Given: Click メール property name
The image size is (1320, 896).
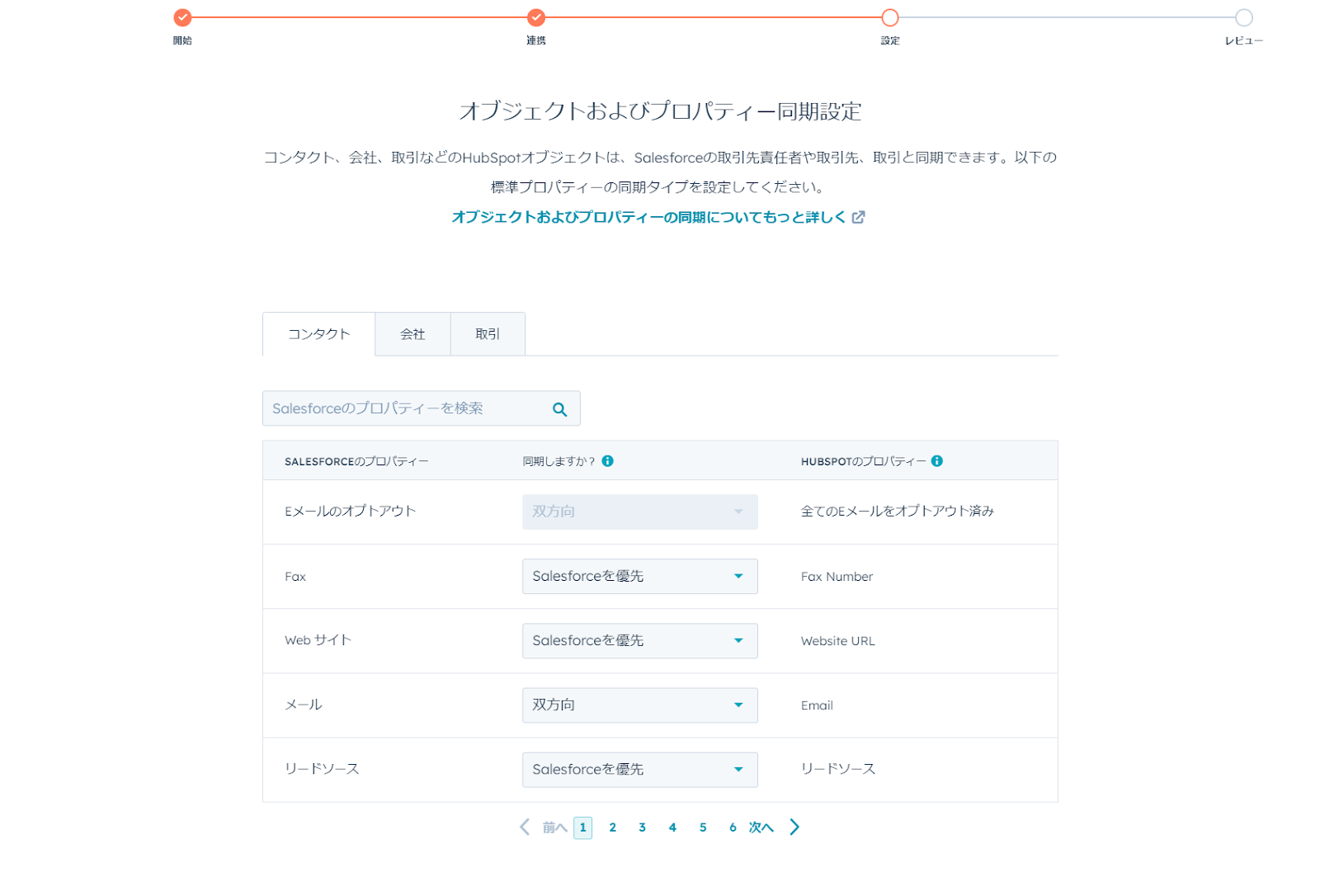Looking at the screenshot, I should 304,705.
